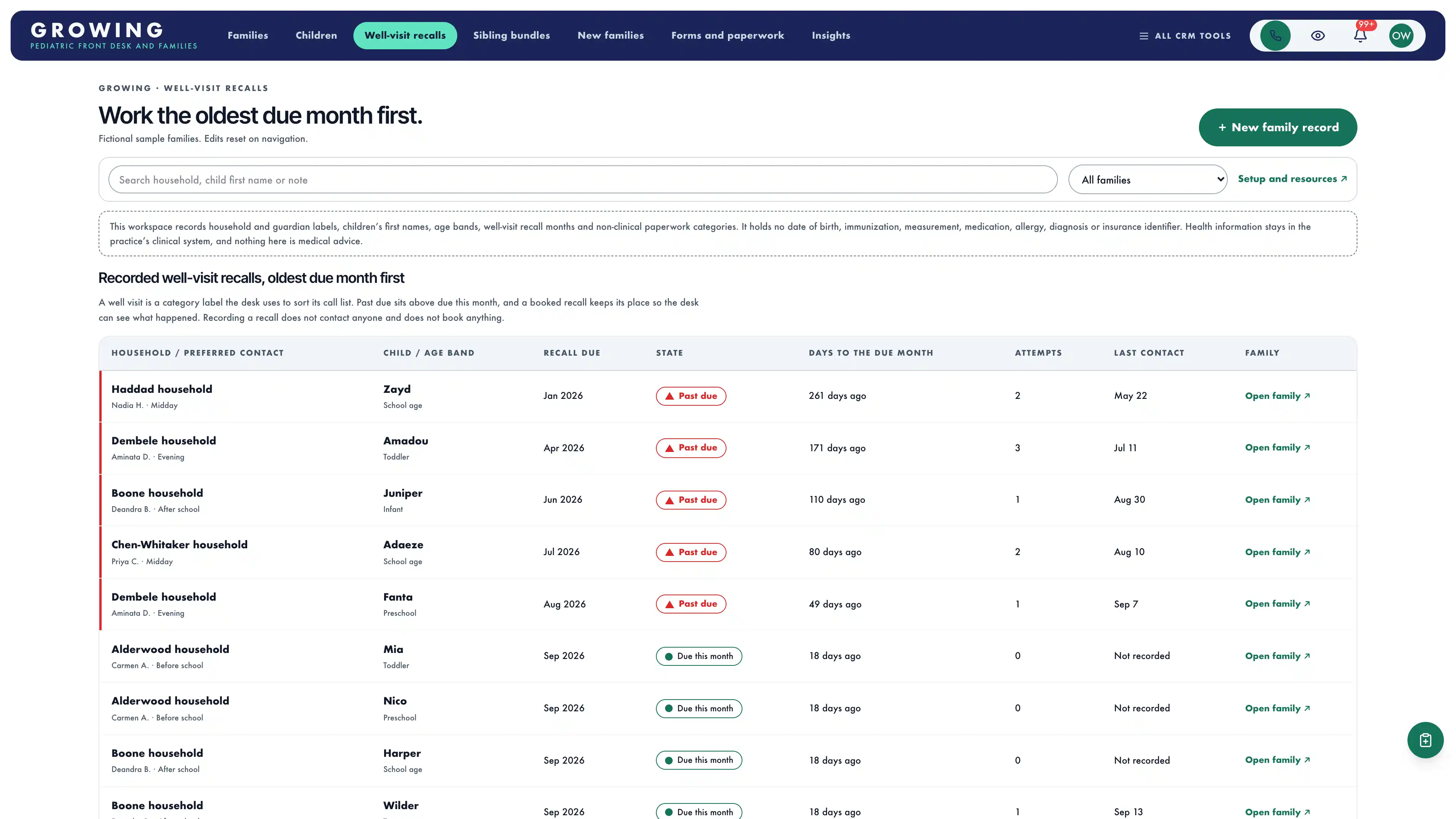The width and height of the screenshot is (1456, 819).
Task: Open family for Nico's row
Action: 1277,708
